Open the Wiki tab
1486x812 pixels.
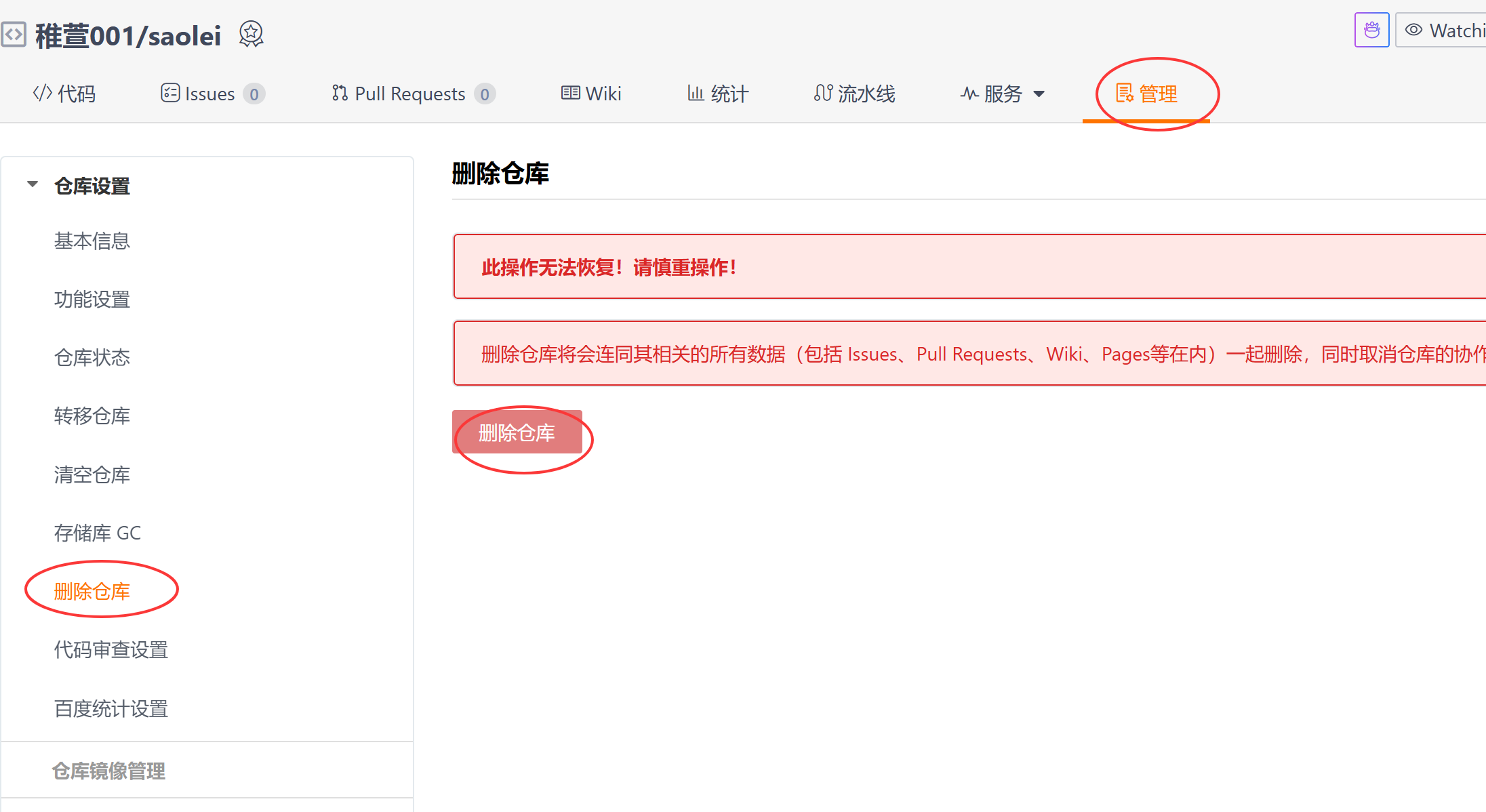(x=591, y=94)
